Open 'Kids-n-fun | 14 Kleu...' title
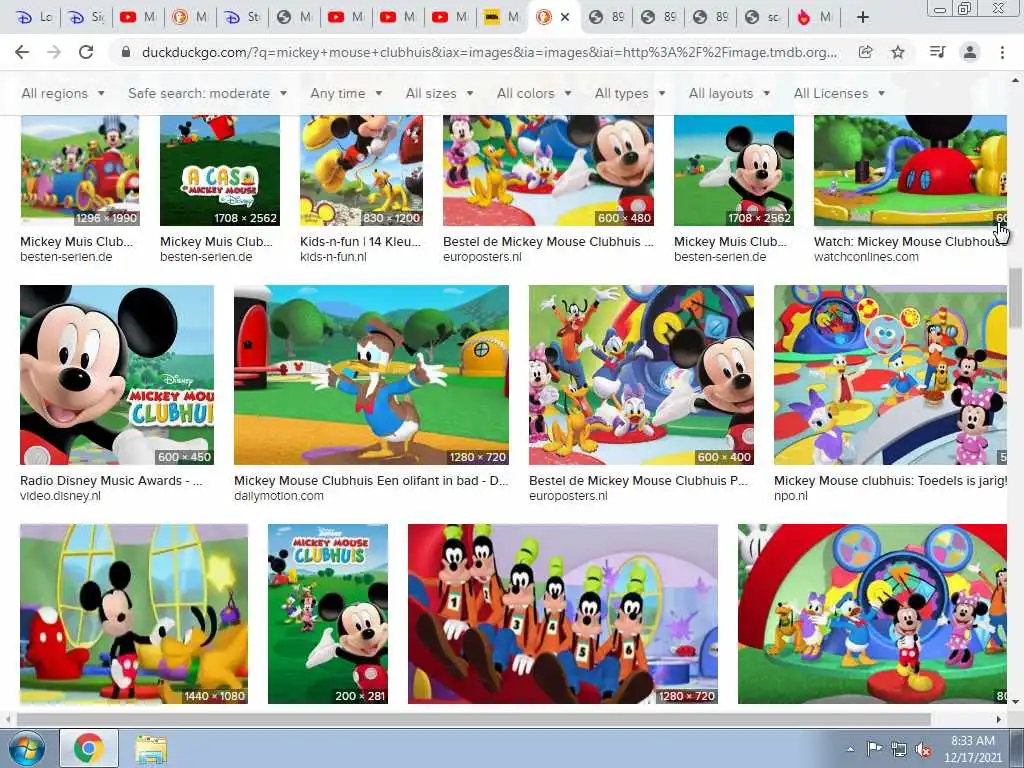1024x768 pixels. 360,242
